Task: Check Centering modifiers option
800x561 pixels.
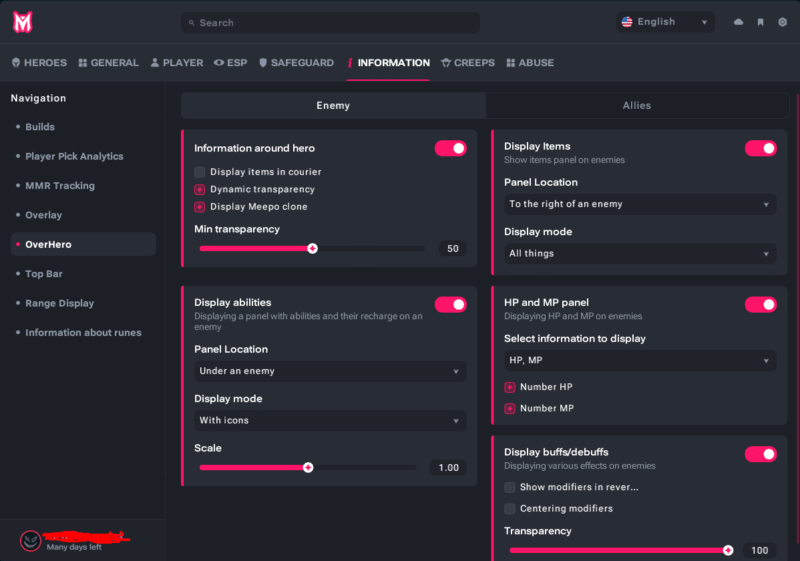Action: click(510, 509)
